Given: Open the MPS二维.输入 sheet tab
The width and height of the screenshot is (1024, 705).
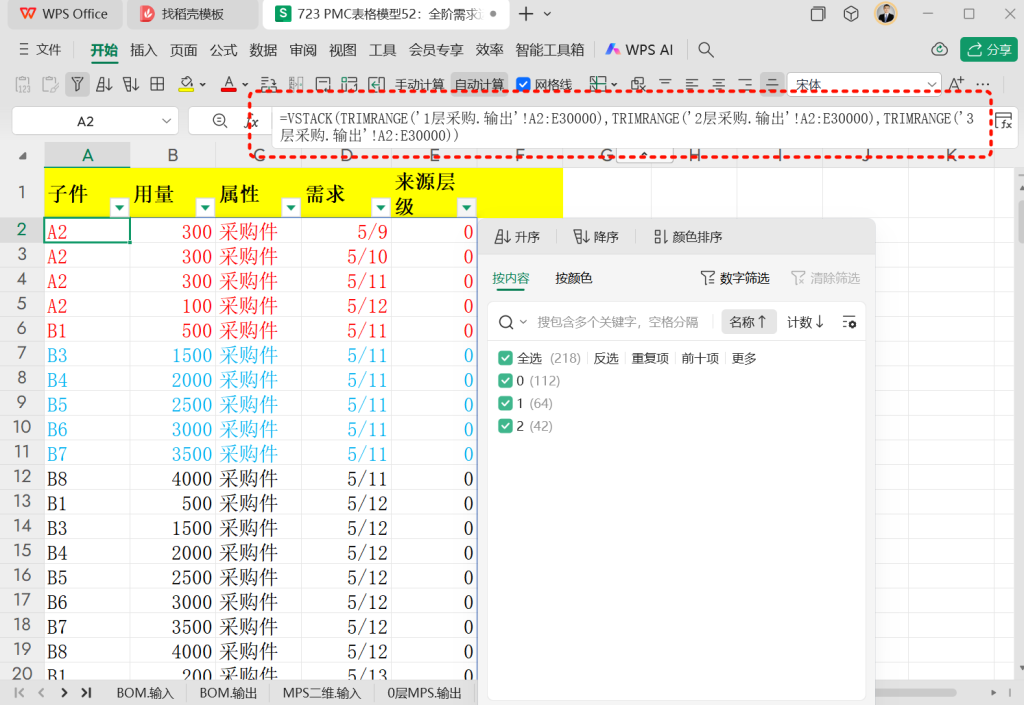Looking at the screenshot, I should [x=322, y=693].
